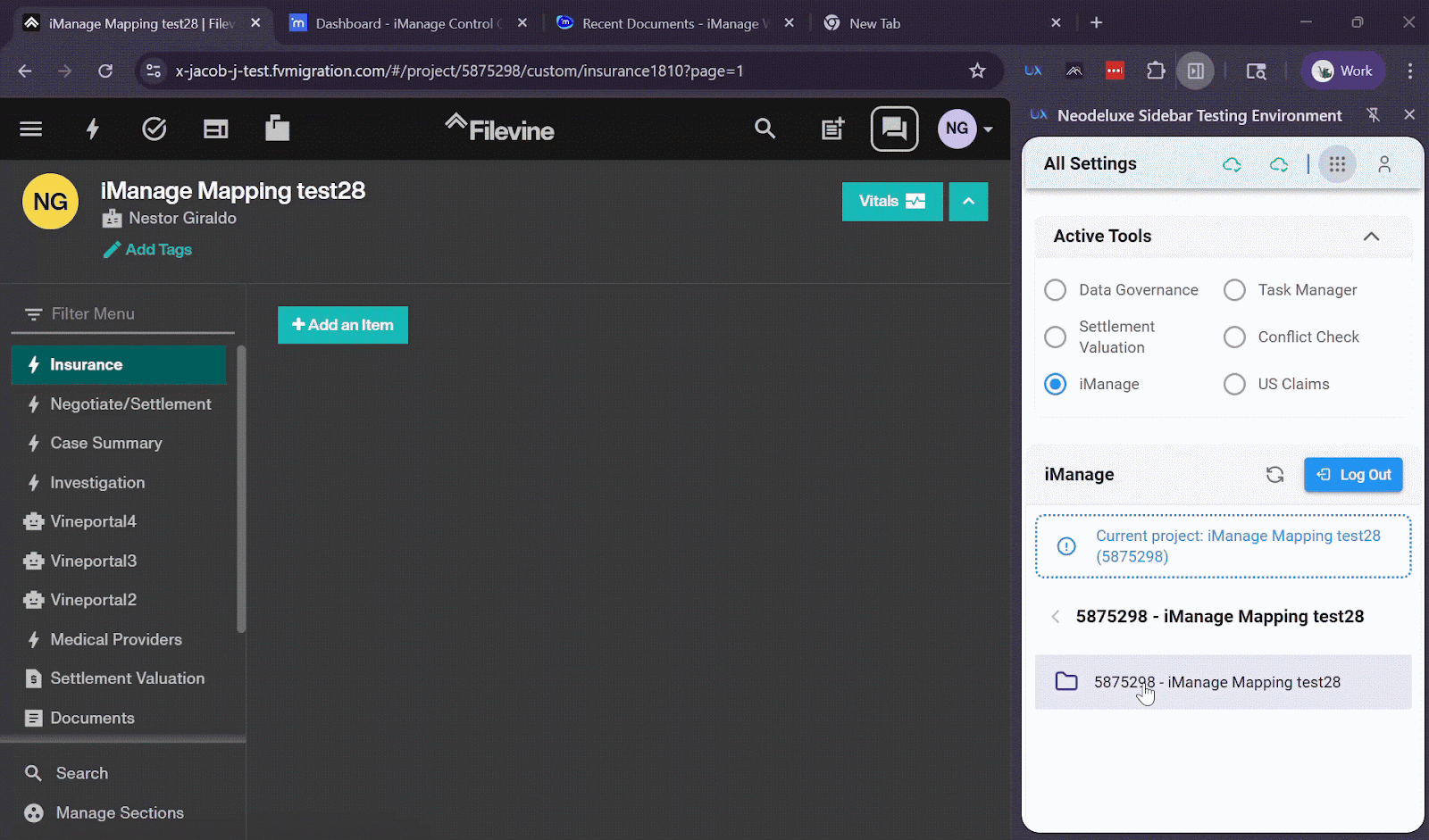Reload the current page

point(105,71)
